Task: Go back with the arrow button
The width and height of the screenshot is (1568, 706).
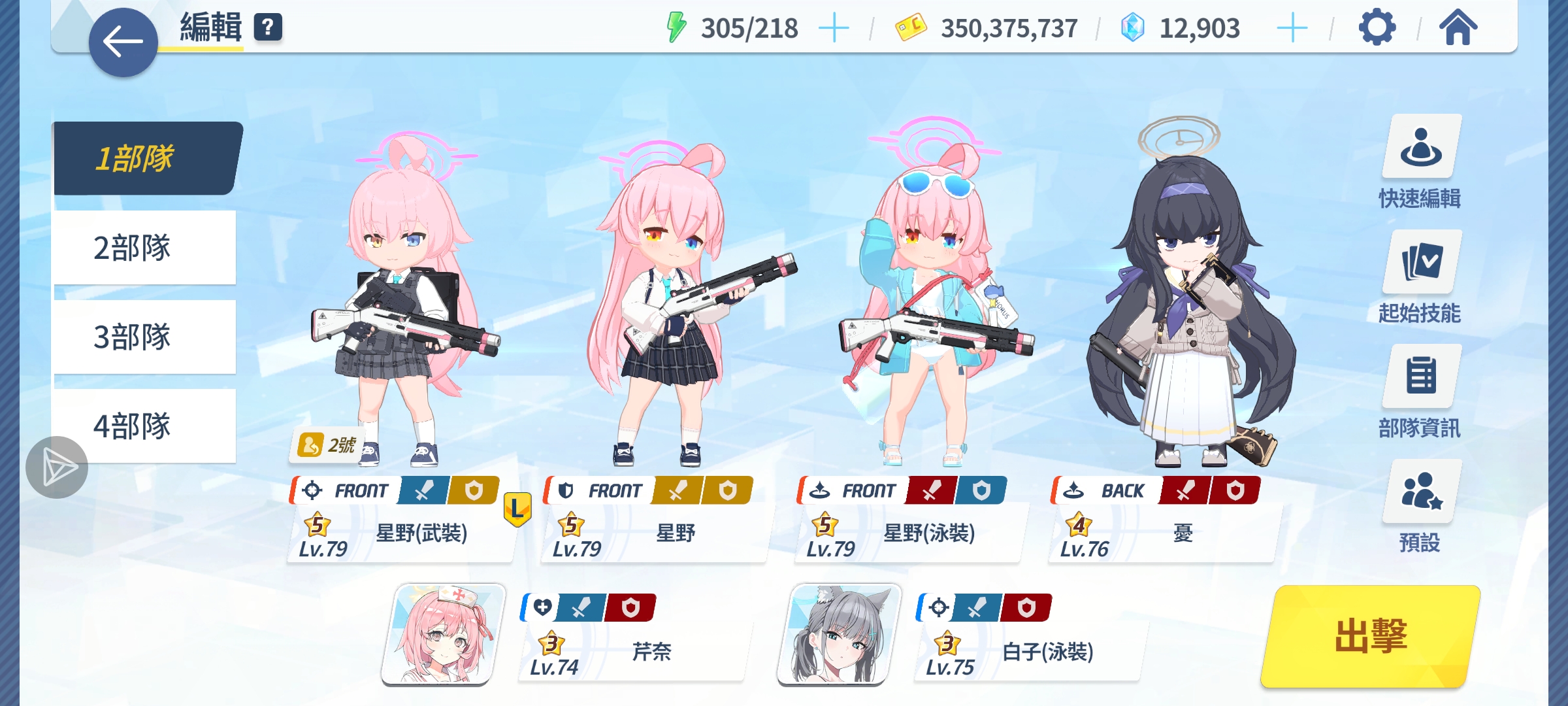Action: pyautogui.click(x=123, y=42)
